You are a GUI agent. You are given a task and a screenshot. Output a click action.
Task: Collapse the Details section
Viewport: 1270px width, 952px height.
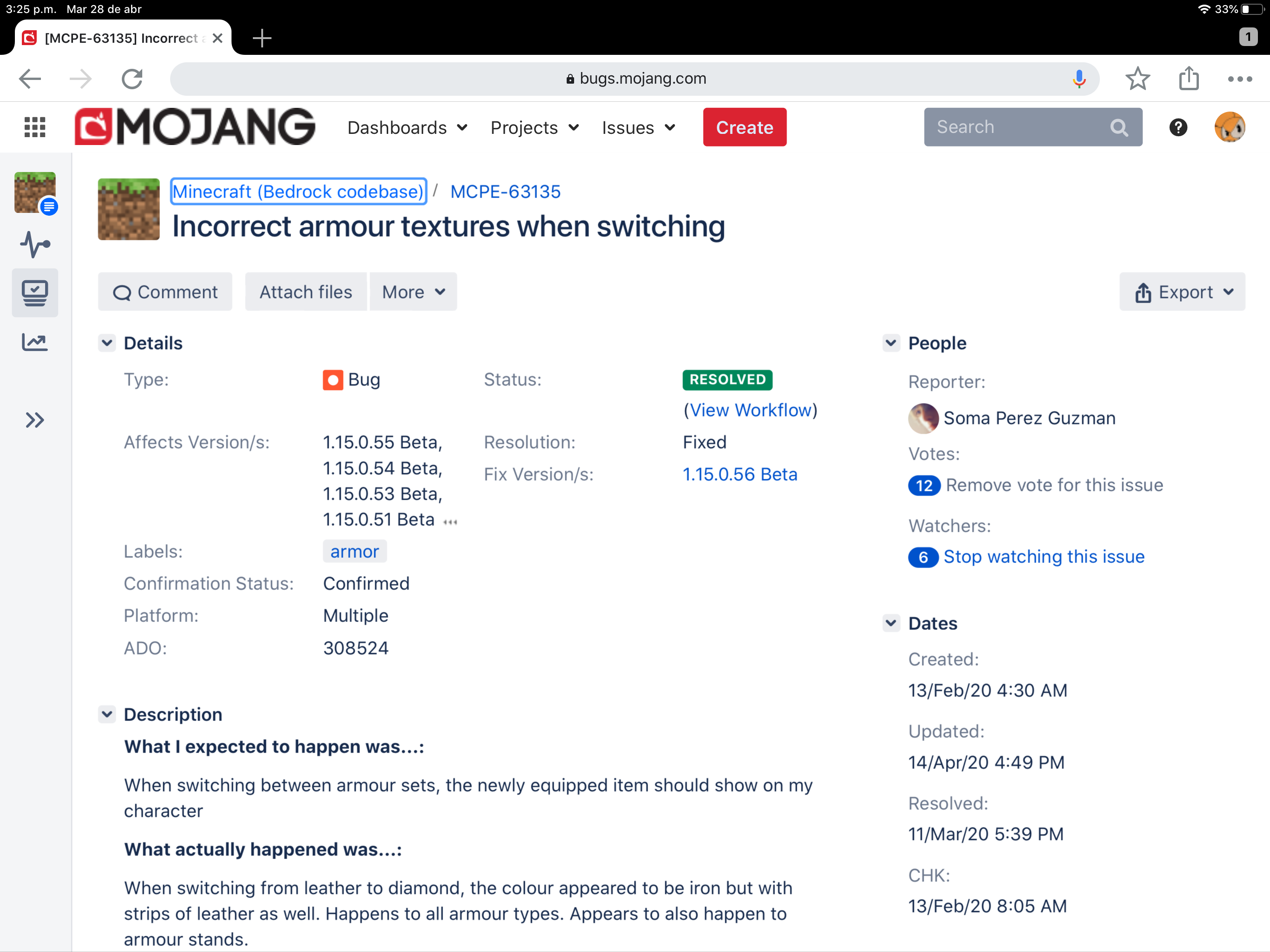coord(107,343)
